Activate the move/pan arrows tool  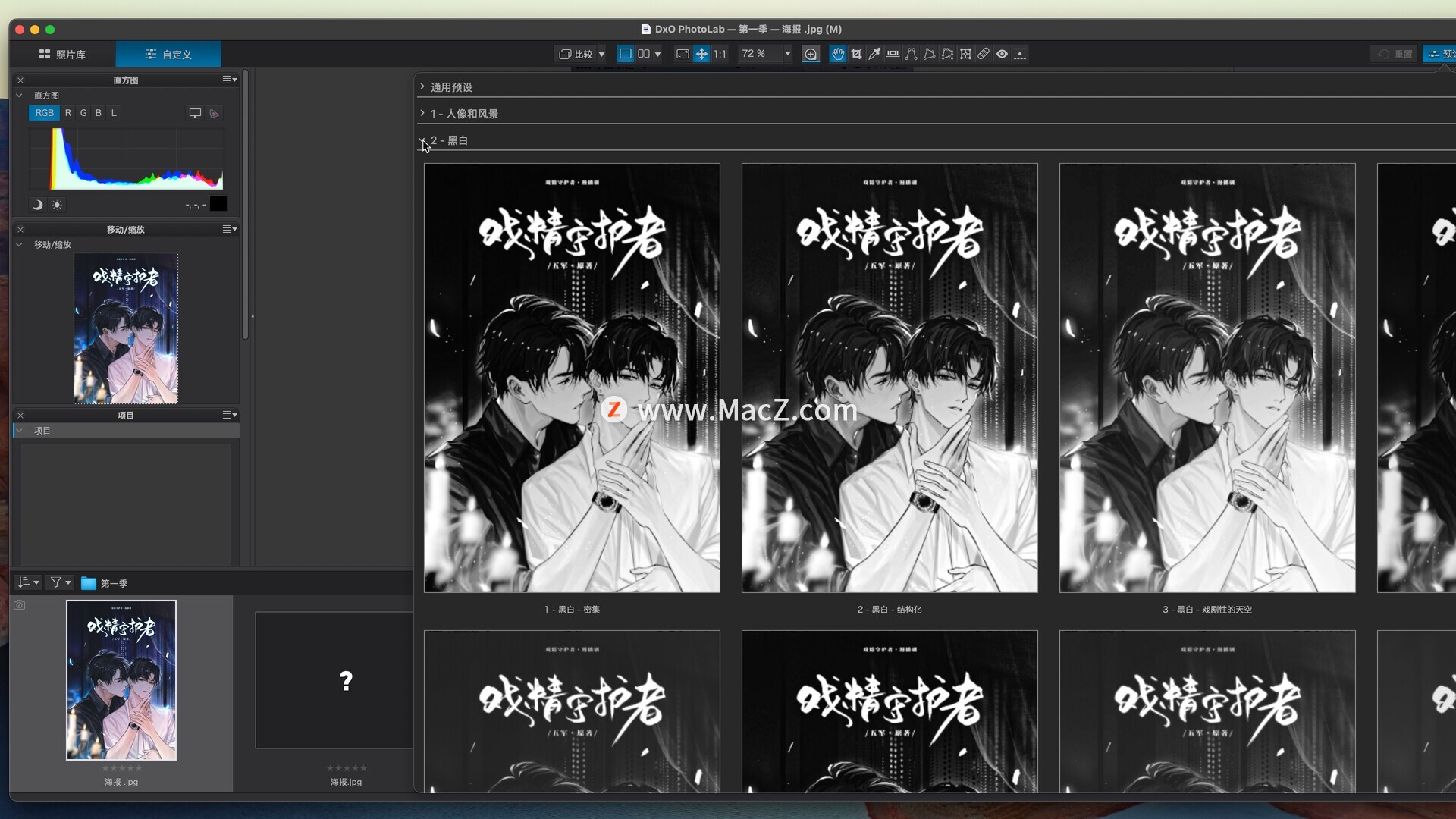click(701, 54)
